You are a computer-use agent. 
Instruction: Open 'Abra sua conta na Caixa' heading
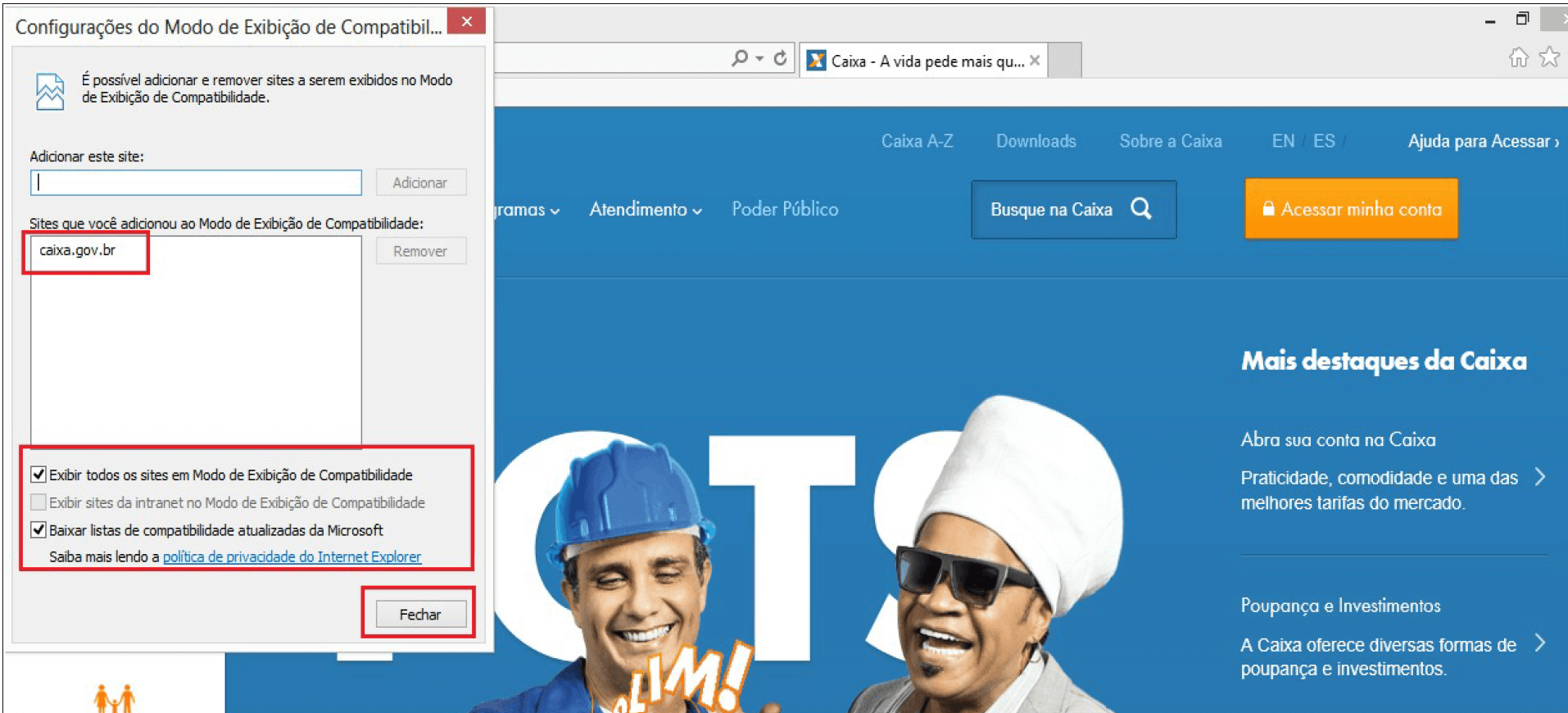pyautogui.click(x=1338, y=440)
